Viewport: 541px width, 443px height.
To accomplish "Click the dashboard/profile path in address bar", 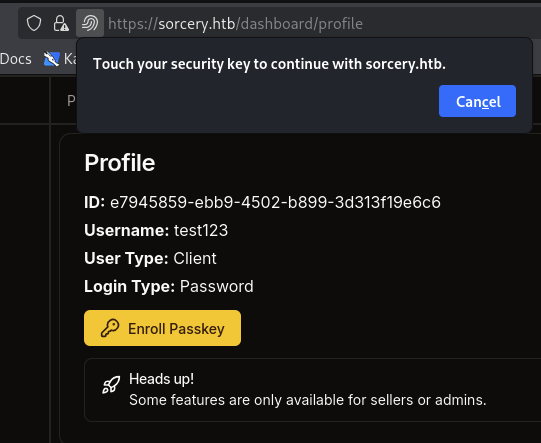I will (x=302, y=24).
